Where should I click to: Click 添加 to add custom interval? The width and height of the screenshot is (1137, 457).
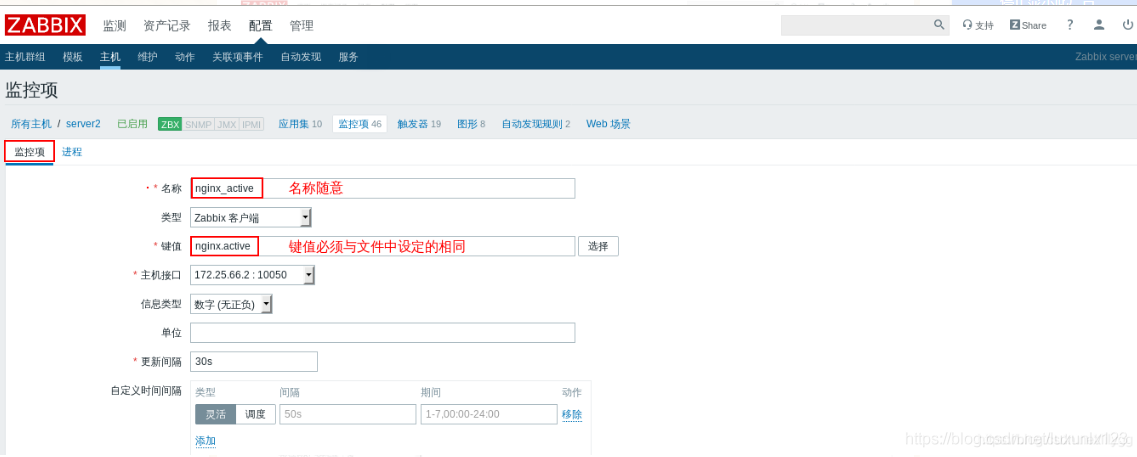pyautogui.click(x=205, y=440)
